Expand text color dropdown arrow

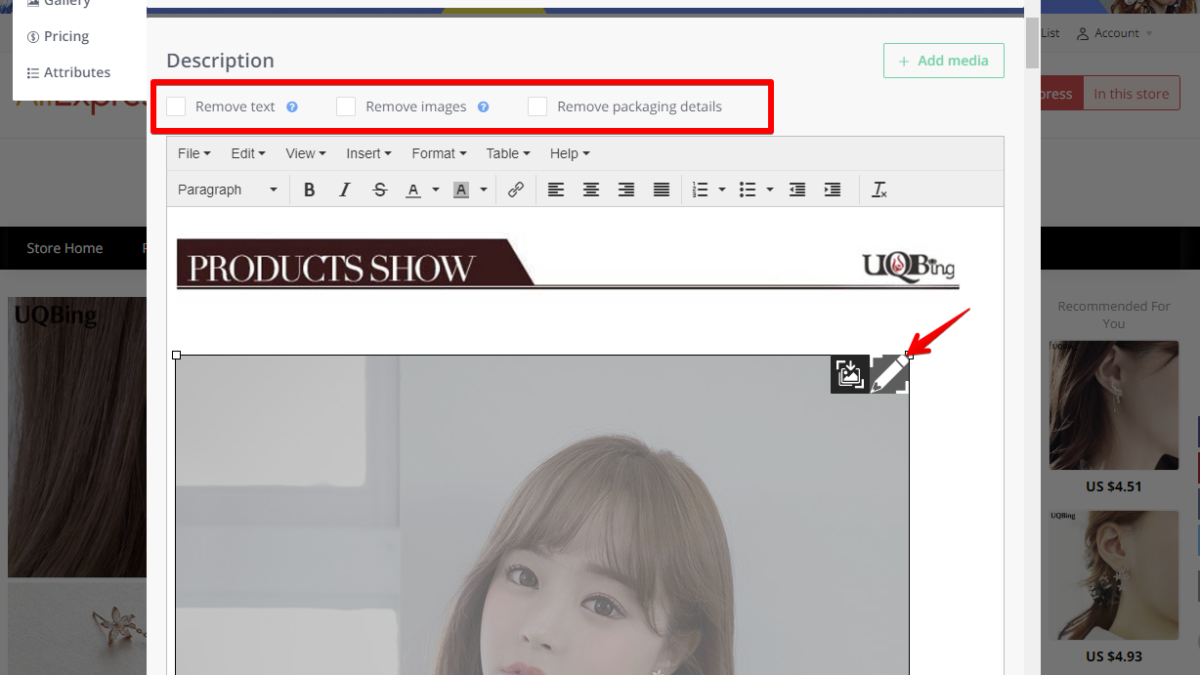tap(436, 190)
